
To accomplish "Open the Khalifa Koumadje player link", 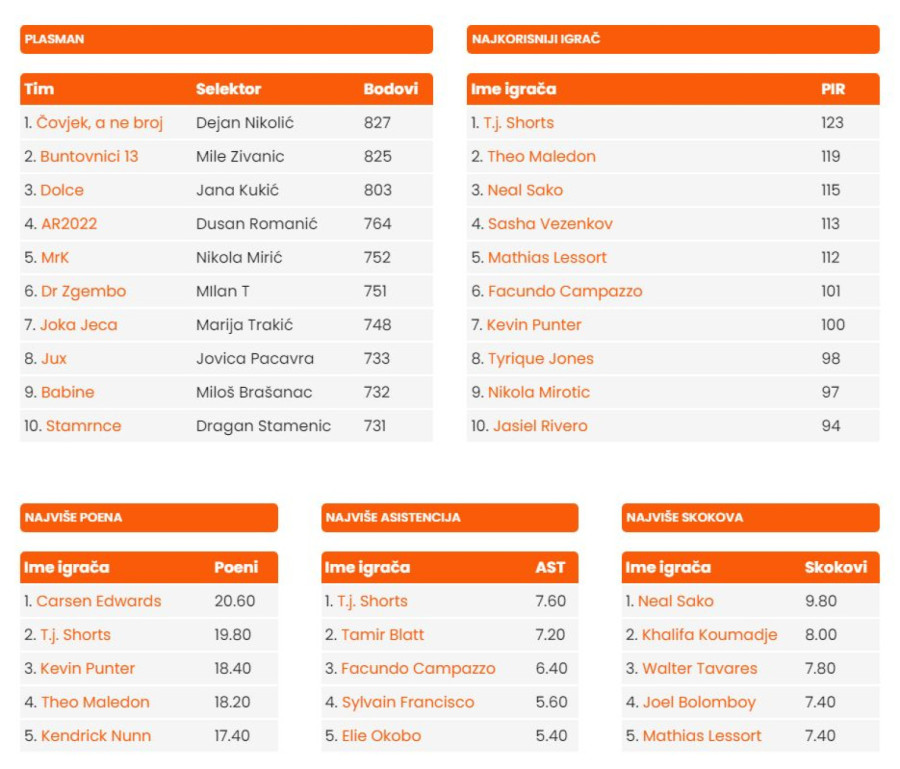I will click(709, 635).
